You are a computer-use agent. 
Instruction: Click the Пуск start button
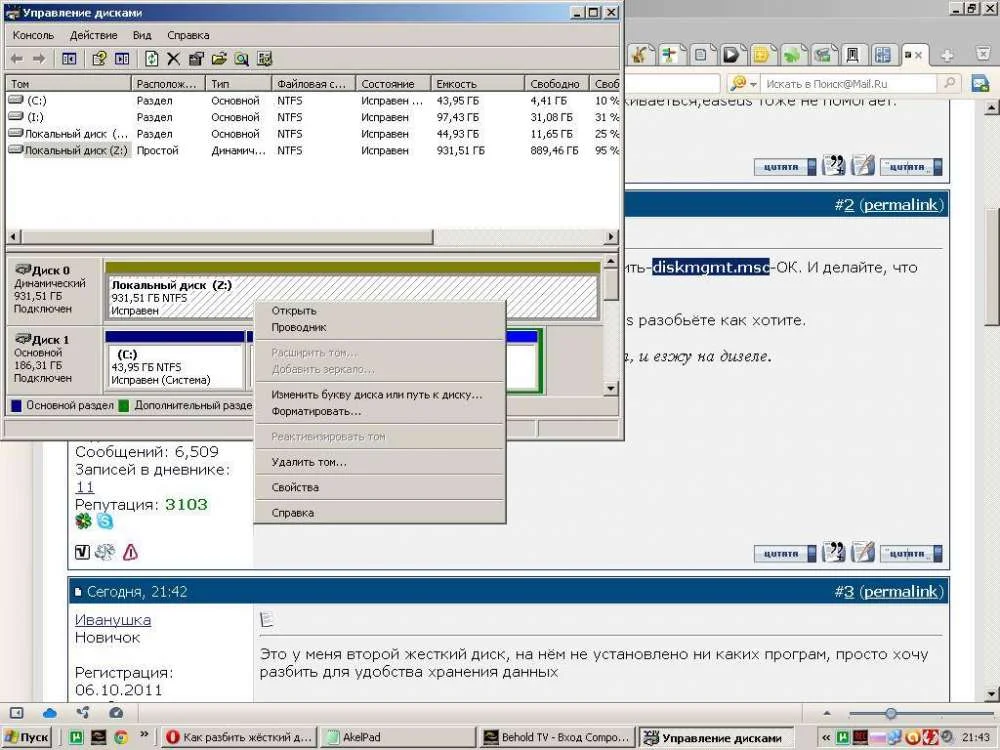pyautogui.click(x=26, y=737)
